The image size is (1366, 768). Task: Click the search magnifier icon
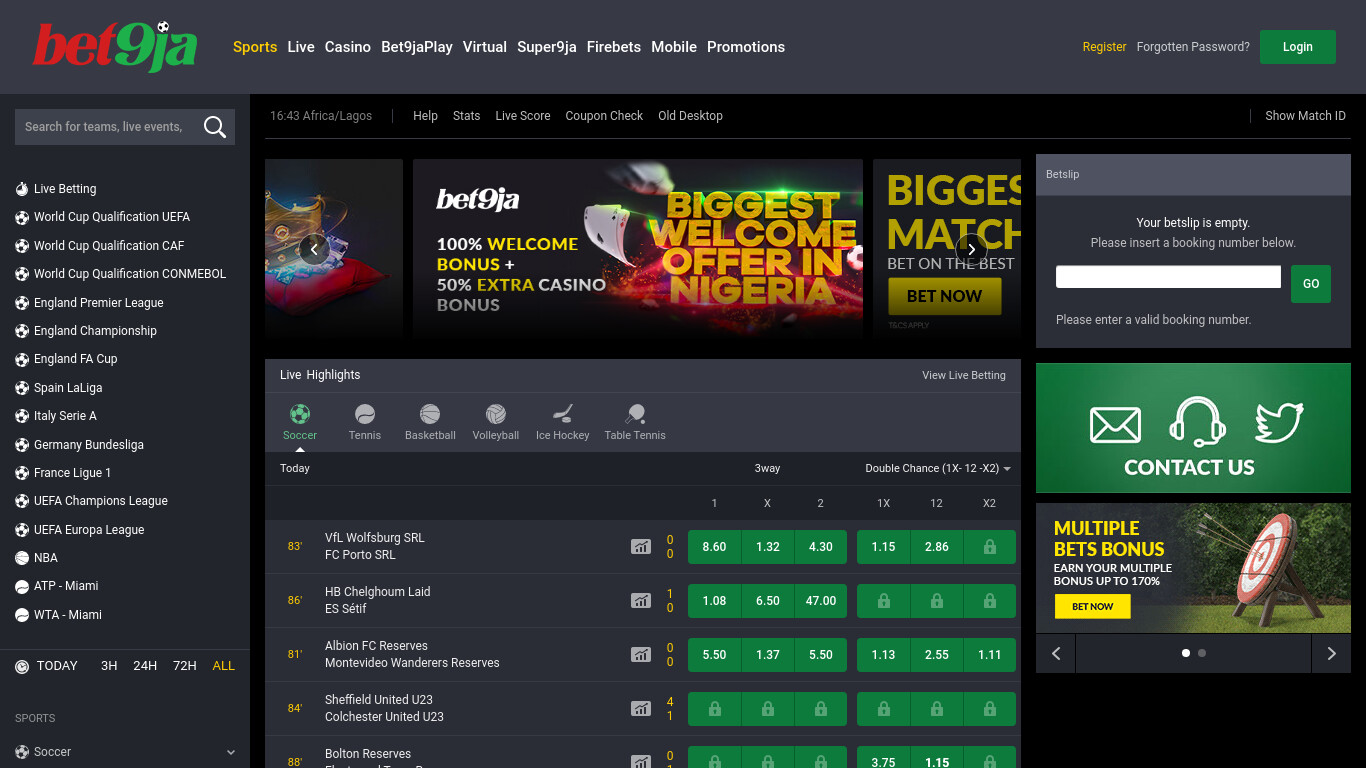(x=214, y=127)
